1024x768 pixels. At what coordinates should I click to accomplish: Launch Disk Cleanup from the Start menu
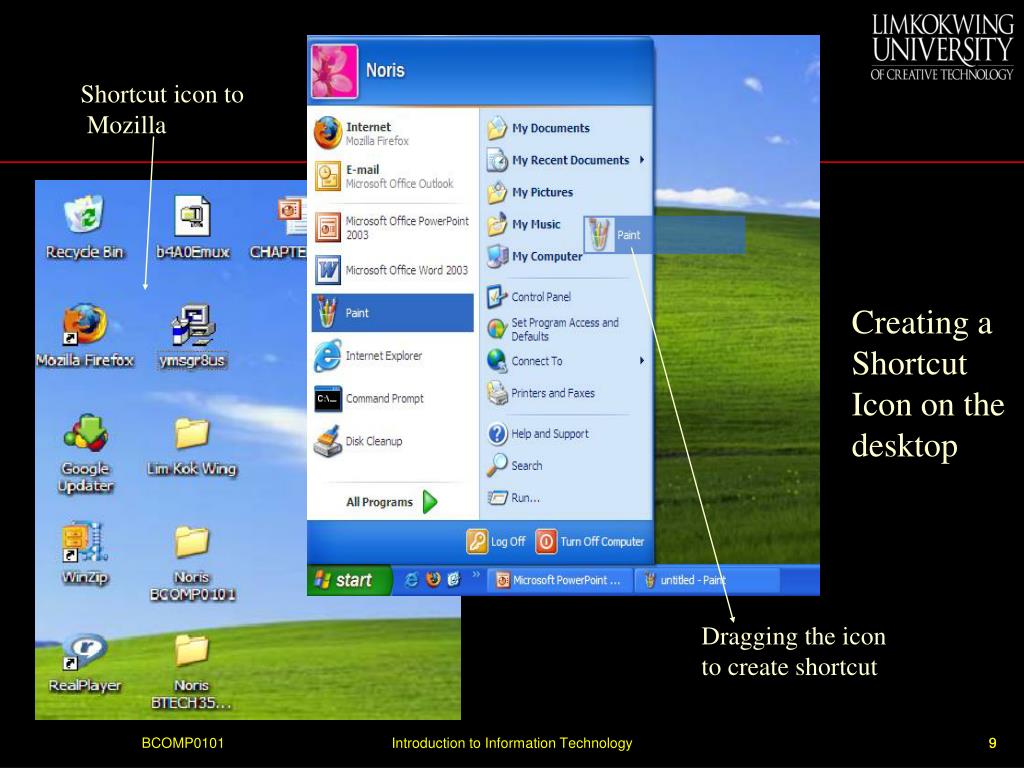(x=392, y=441)
